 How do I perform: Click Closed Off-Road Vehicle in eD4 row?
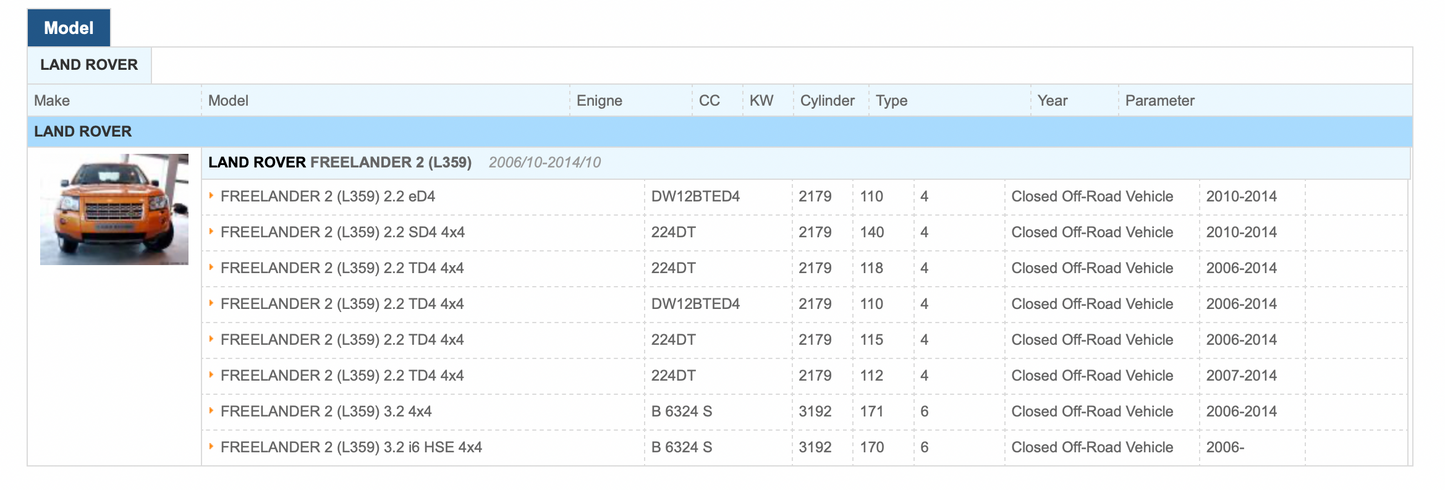(1092, 196)
